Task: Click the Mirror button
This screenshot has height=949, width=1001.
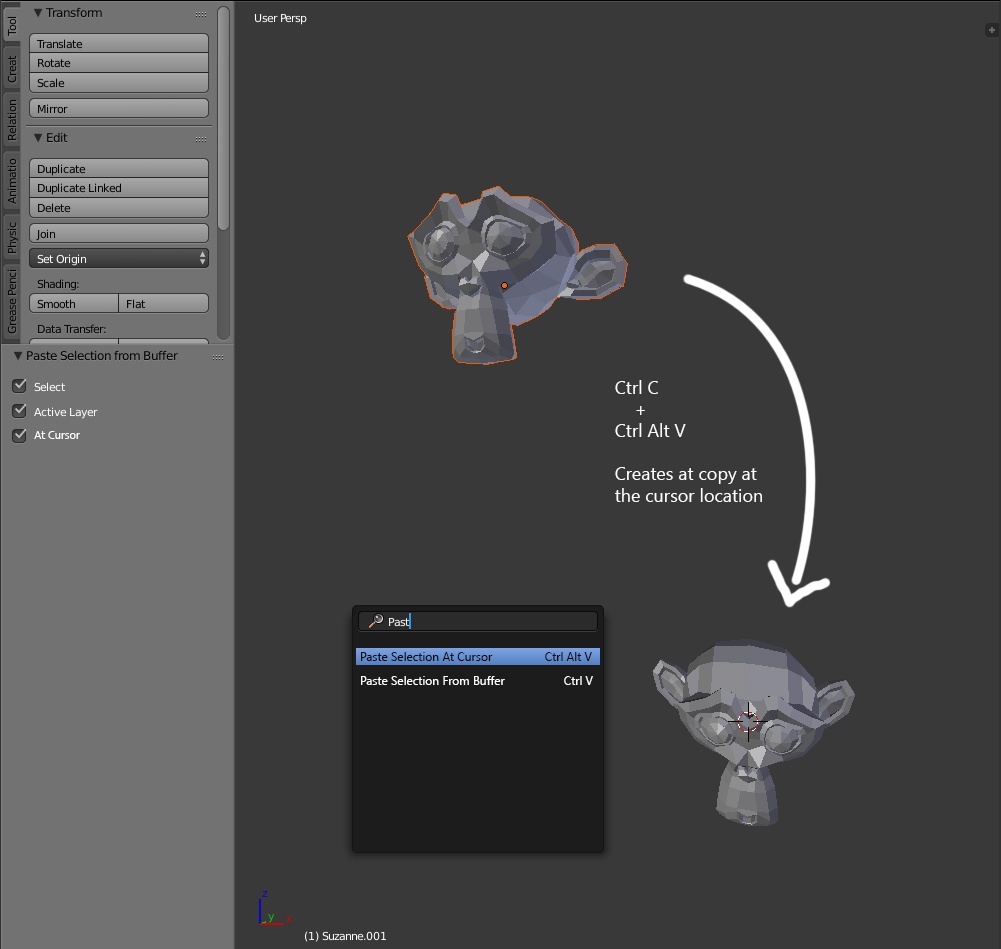Action: pyautogui.click(x=119, y=108)
